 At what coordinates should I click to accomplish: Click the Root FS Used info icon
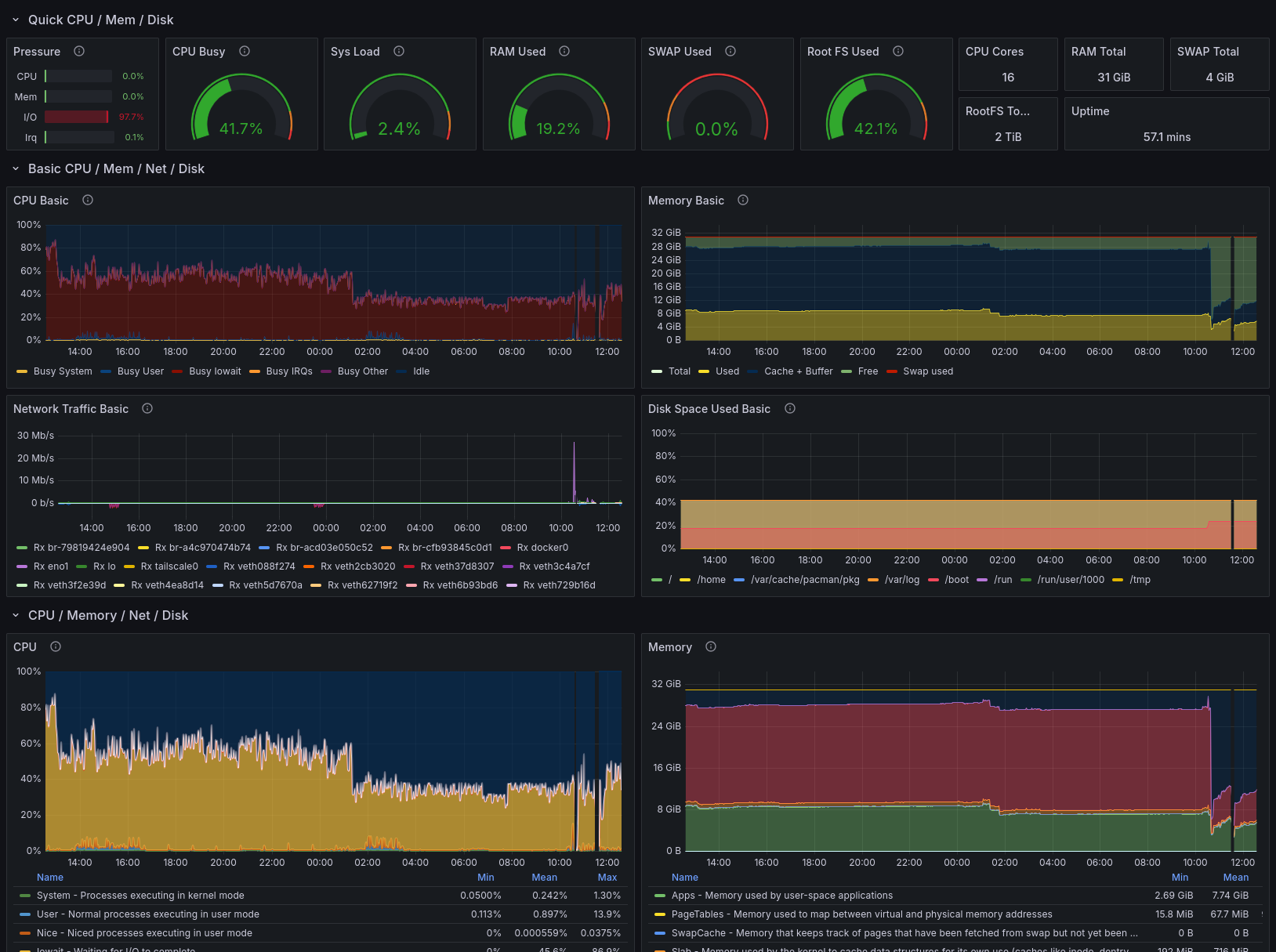coord(898,51)
